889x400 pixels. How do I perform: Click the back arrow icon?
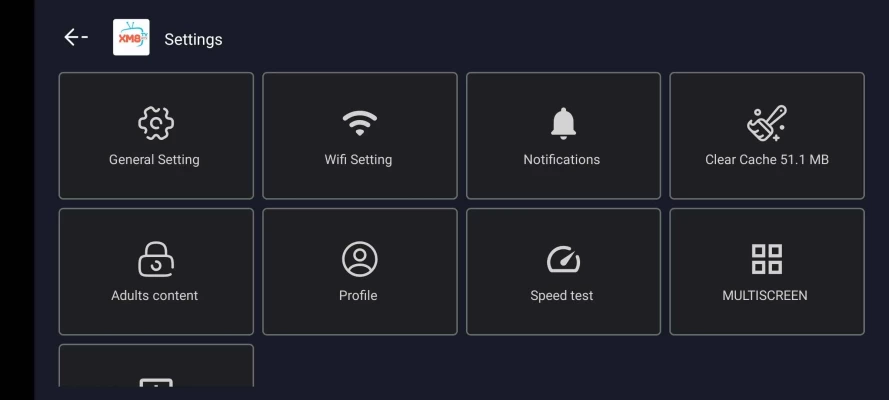[75, 37]
